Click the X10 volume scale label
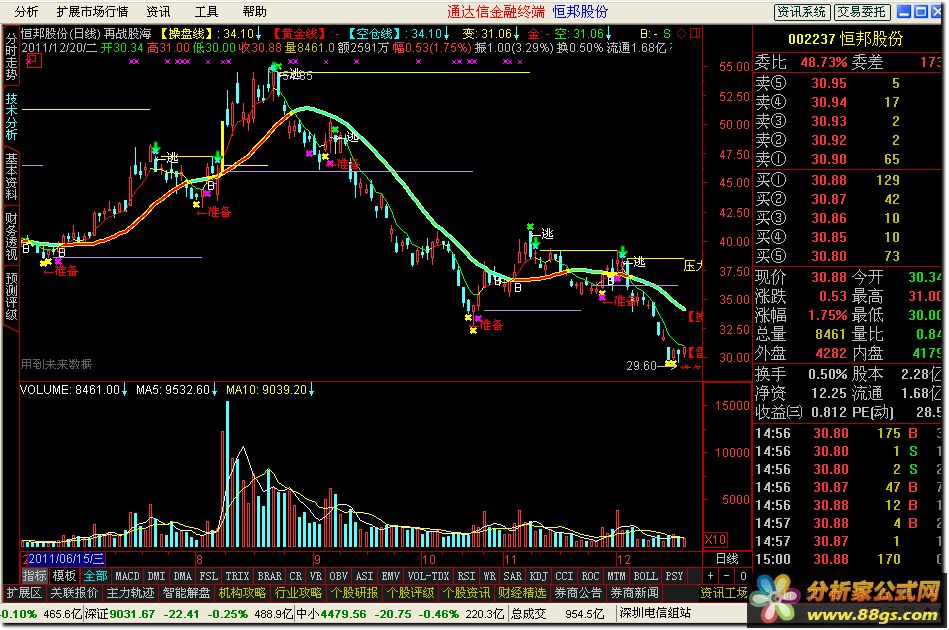The width and height of the screenshot is (949, 630). (x=715, y=539)
